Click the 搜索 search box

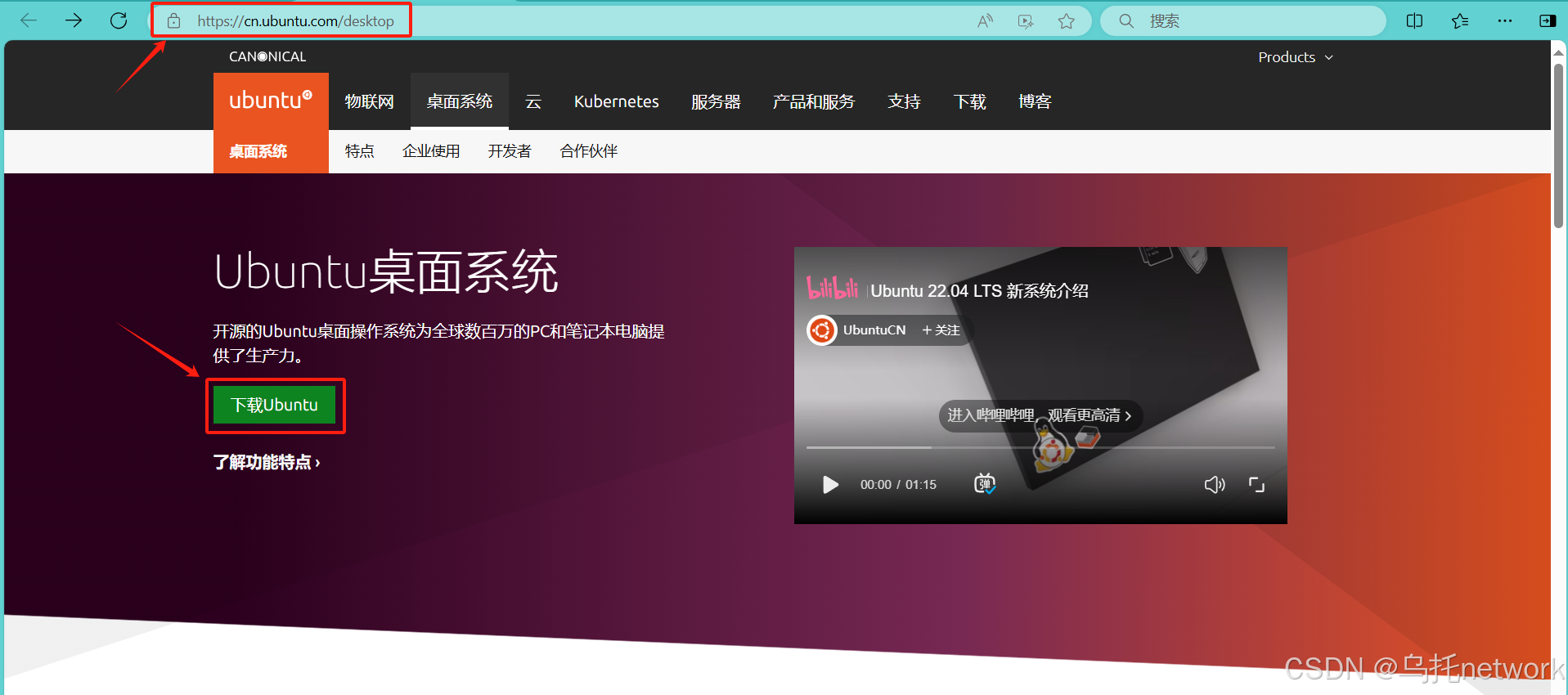pyautogui.click(x=1243, y=21)
